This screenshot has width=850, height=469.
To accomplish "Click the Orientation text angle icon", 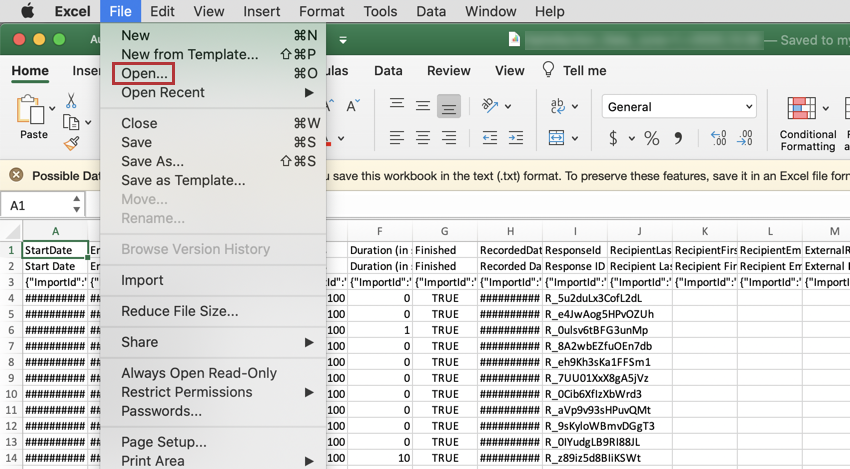I will (490, 106).
